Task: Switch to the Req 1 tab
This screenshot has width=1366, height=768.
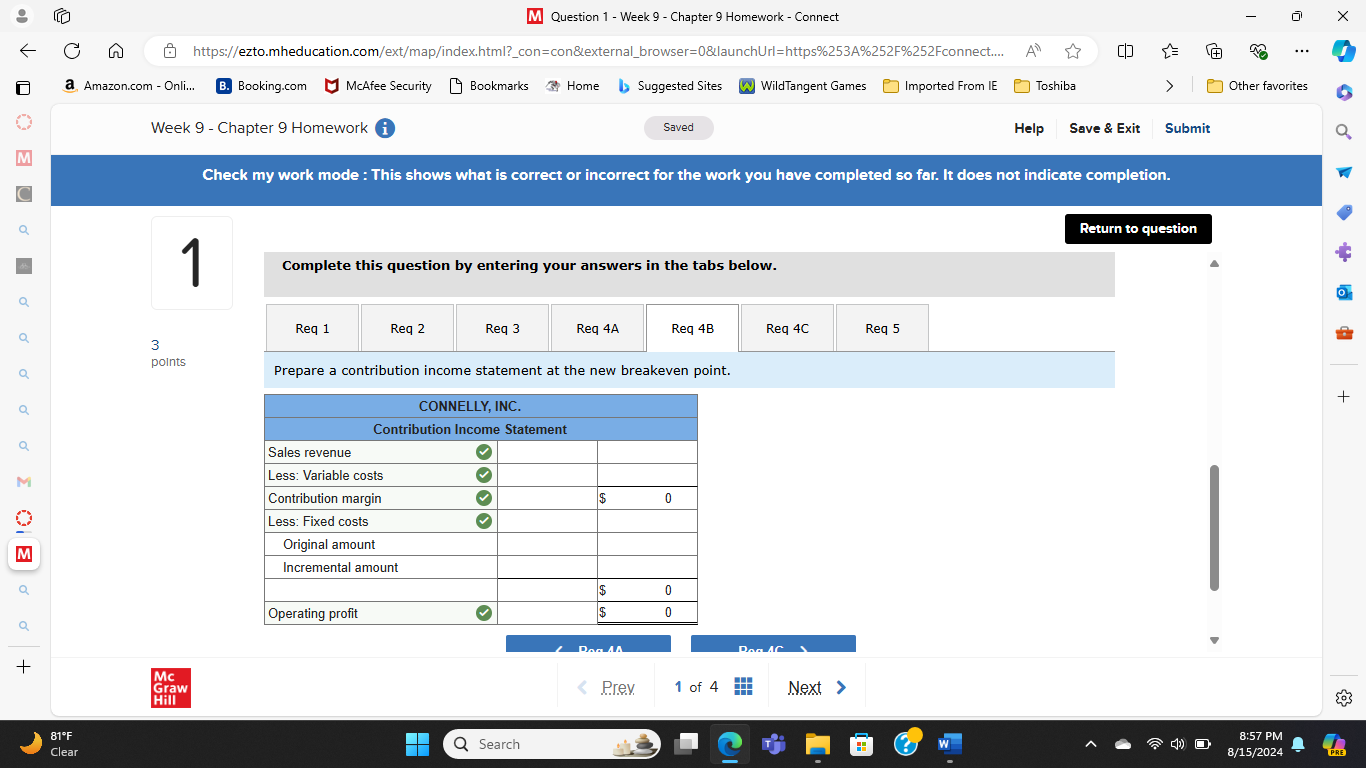Action: click(312, 327)
